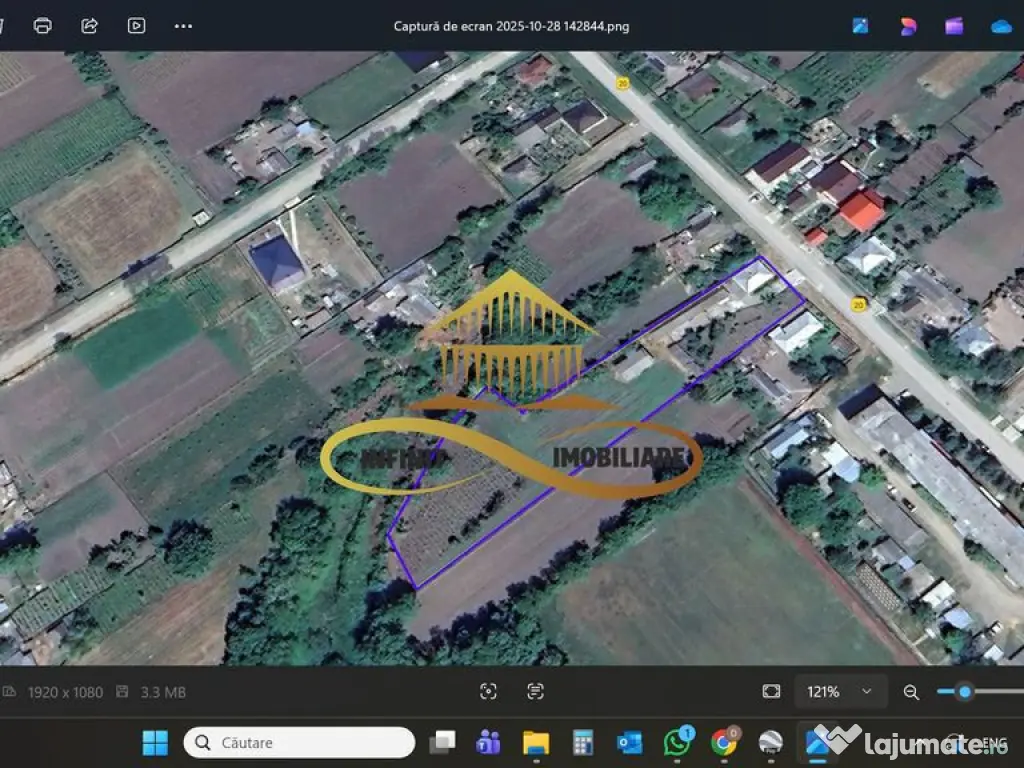Click the screenshot filename in title bar
The image size is (1024, 768).
pyautogui.click(x=511, y=25)
